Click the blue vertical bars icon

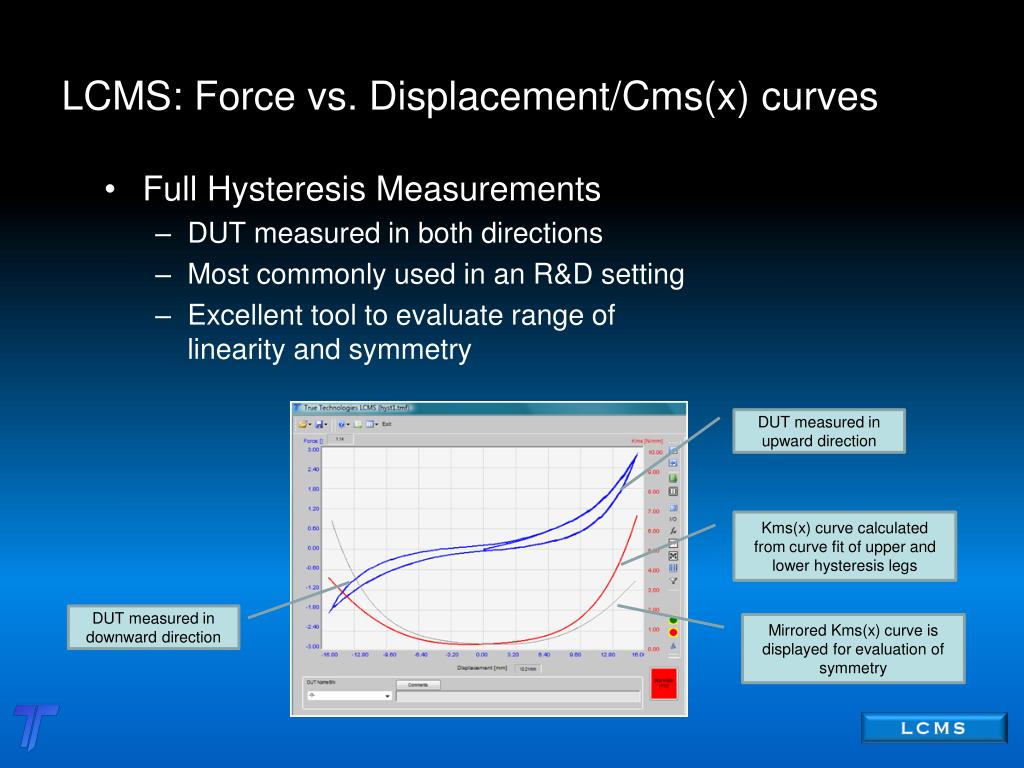[x=673, y=568]
